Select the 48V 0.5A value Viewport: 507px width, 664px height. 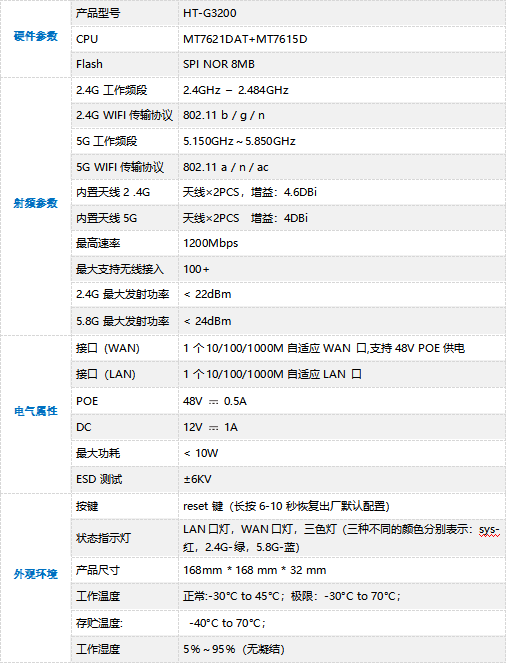point(215,401)
